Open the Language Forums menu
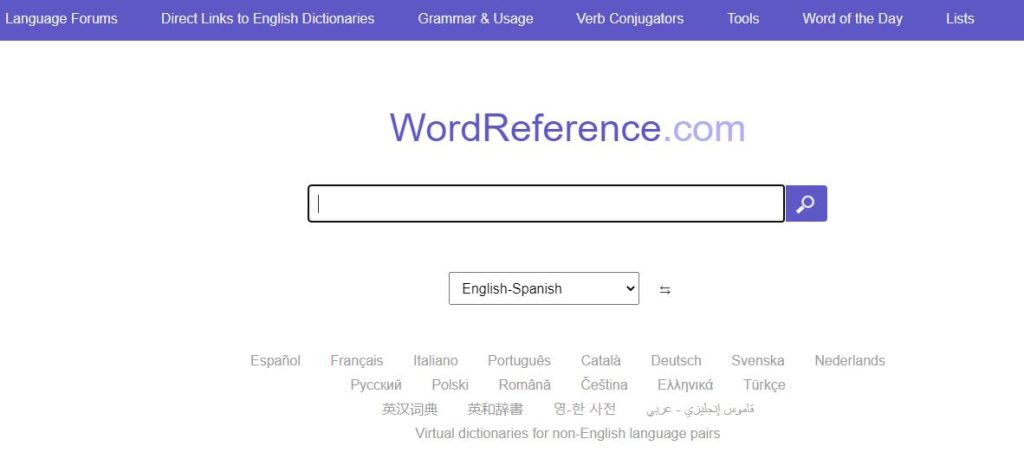 point(61,18)
